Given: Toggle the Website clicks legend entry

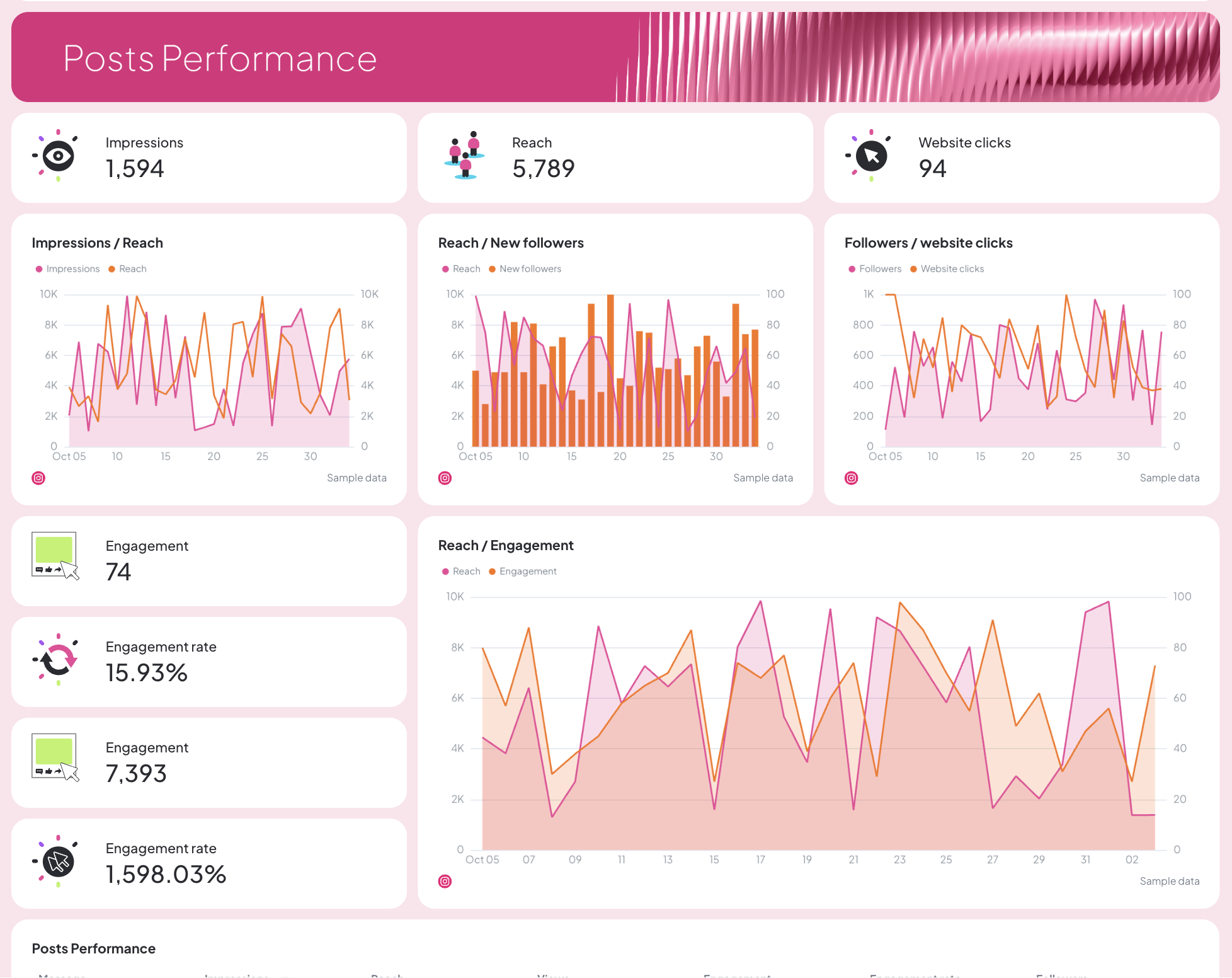Looking at the screenshot, I should point(952,268).
